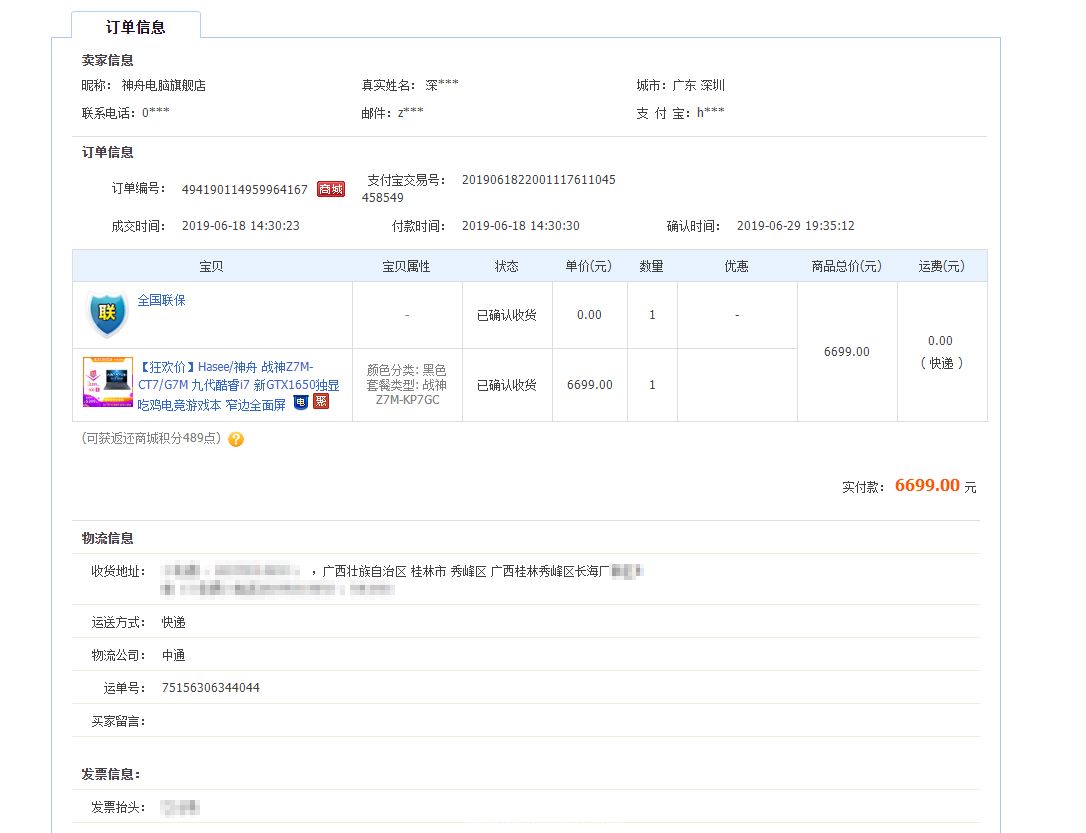Click the blue 电 badge icon
The height and width of the screenshot is (833, 1086).
[x=301, y=402]
